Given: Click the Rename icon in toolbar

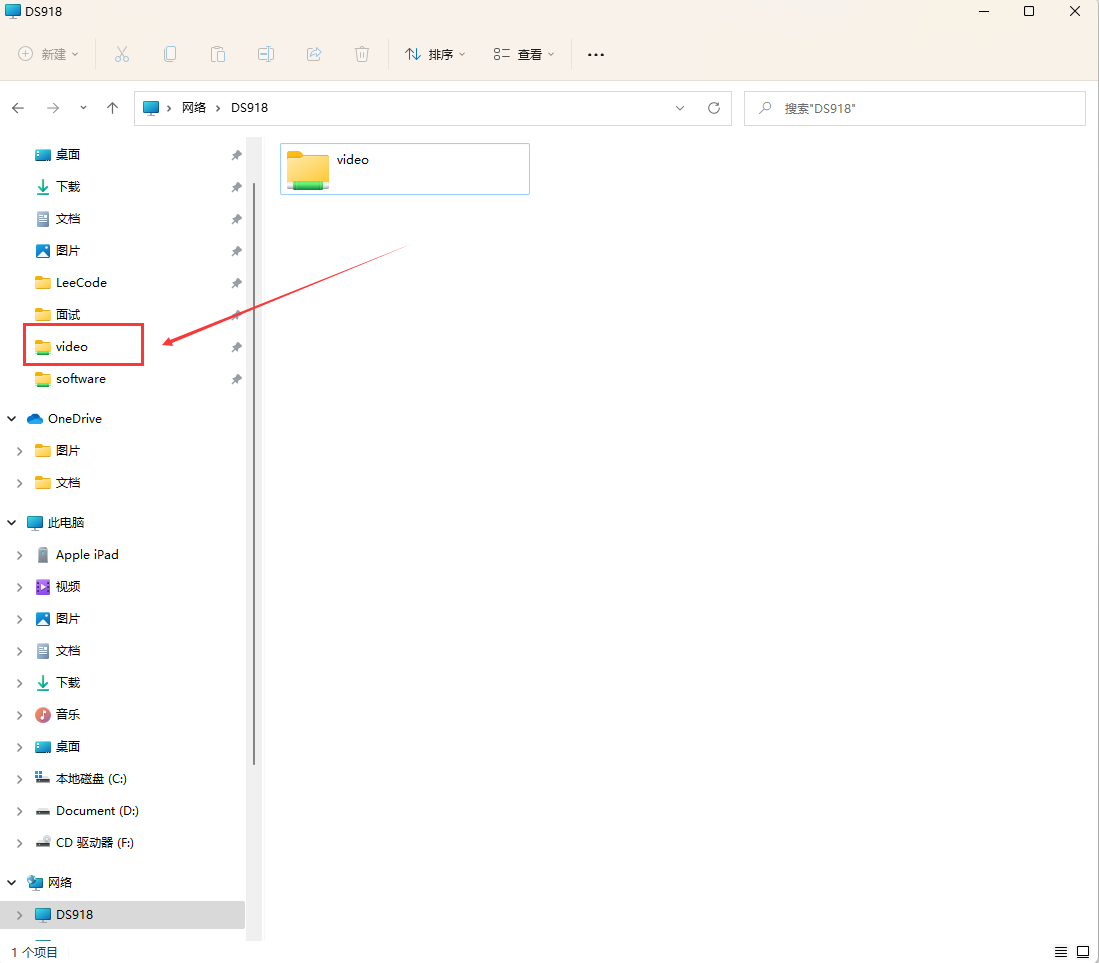Looking at the screenshot, I should coord(266,54).
